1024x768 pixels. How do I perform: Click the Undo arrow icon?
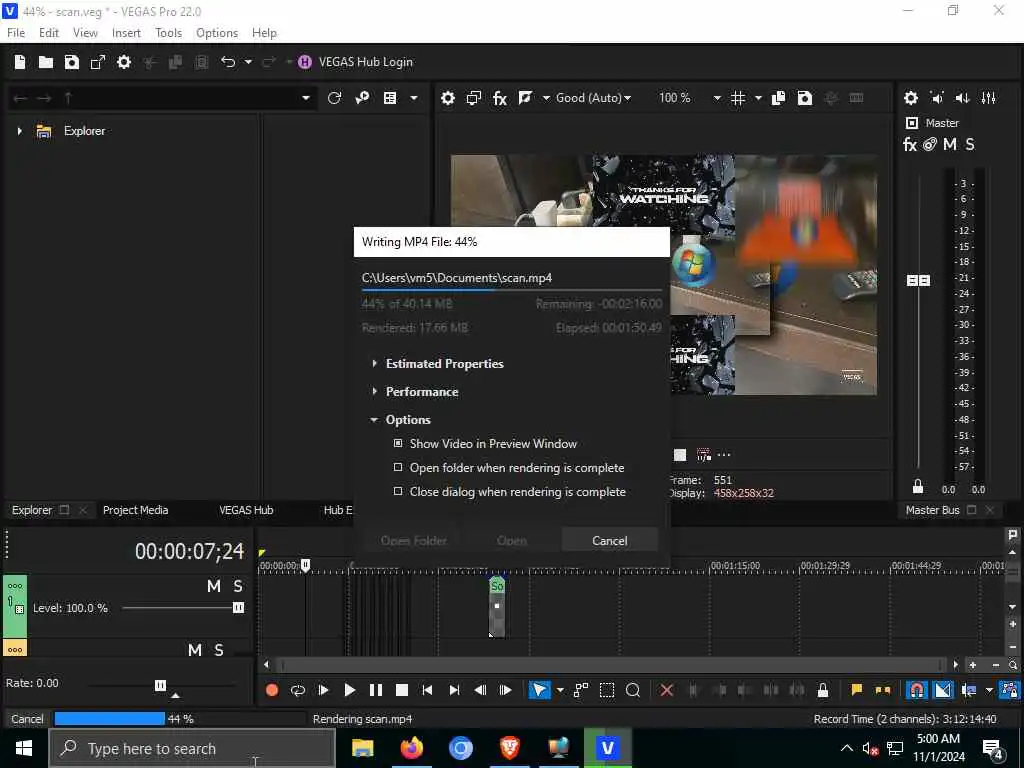[228, 62]
